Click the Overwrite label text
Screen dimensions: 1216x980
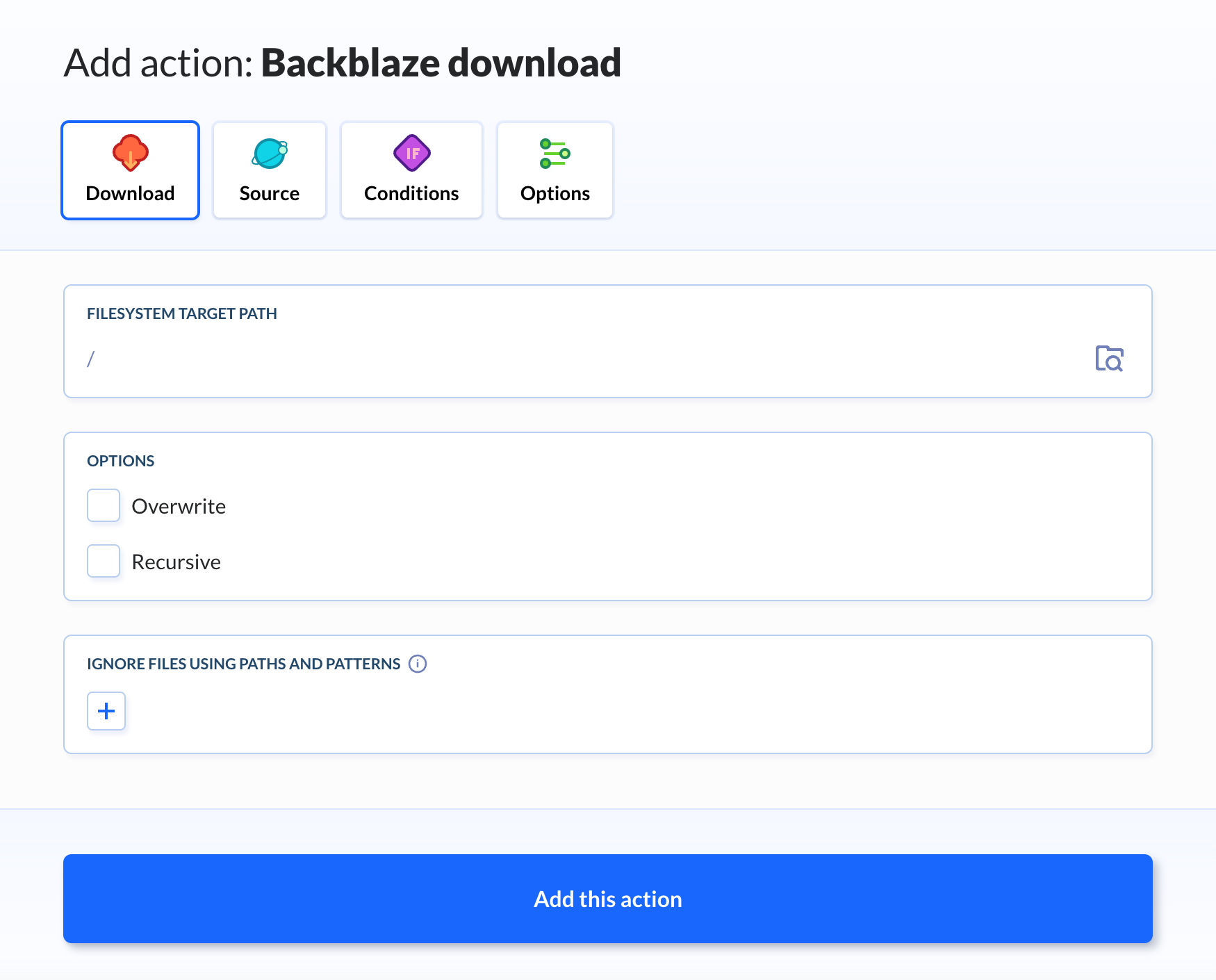click(x=179, y=506)
